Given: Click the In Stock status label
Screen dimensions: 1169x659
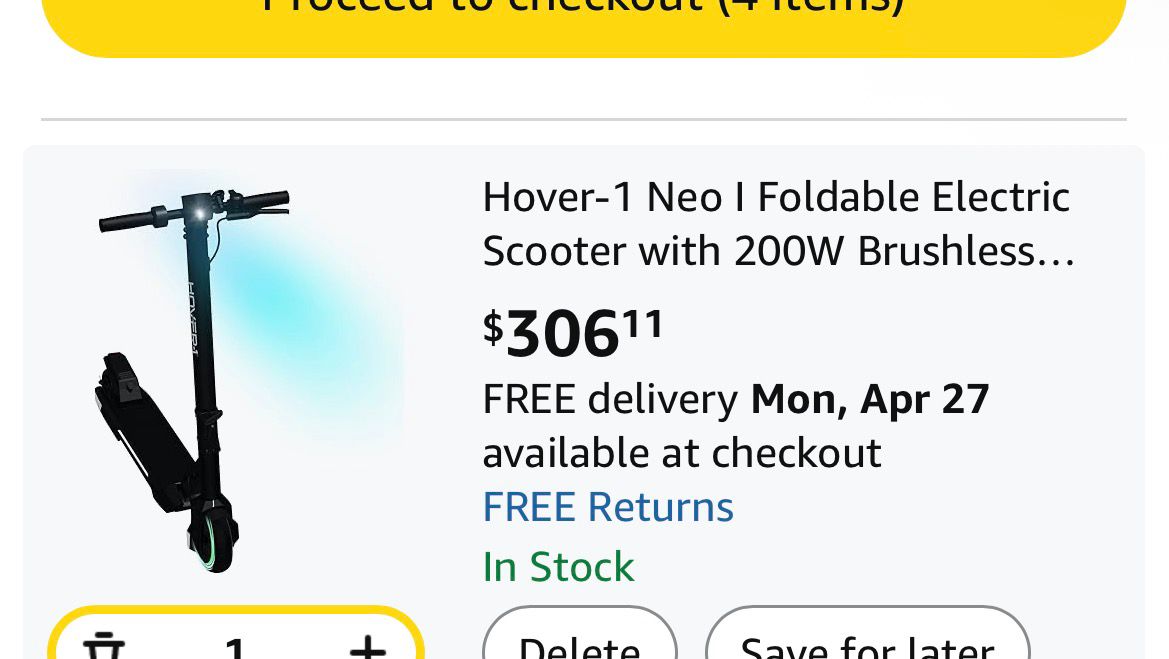Looking at the screenshot, I should pos(558,567).
